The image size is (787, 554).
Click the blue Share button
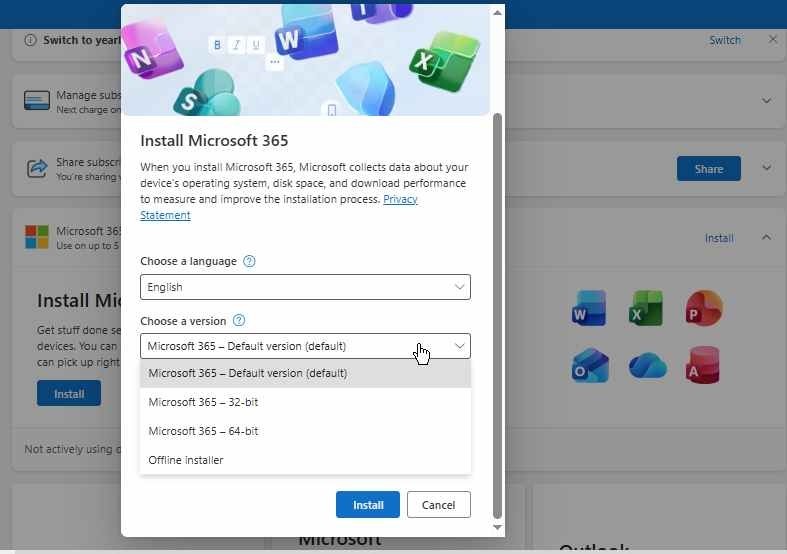point(709,169)
